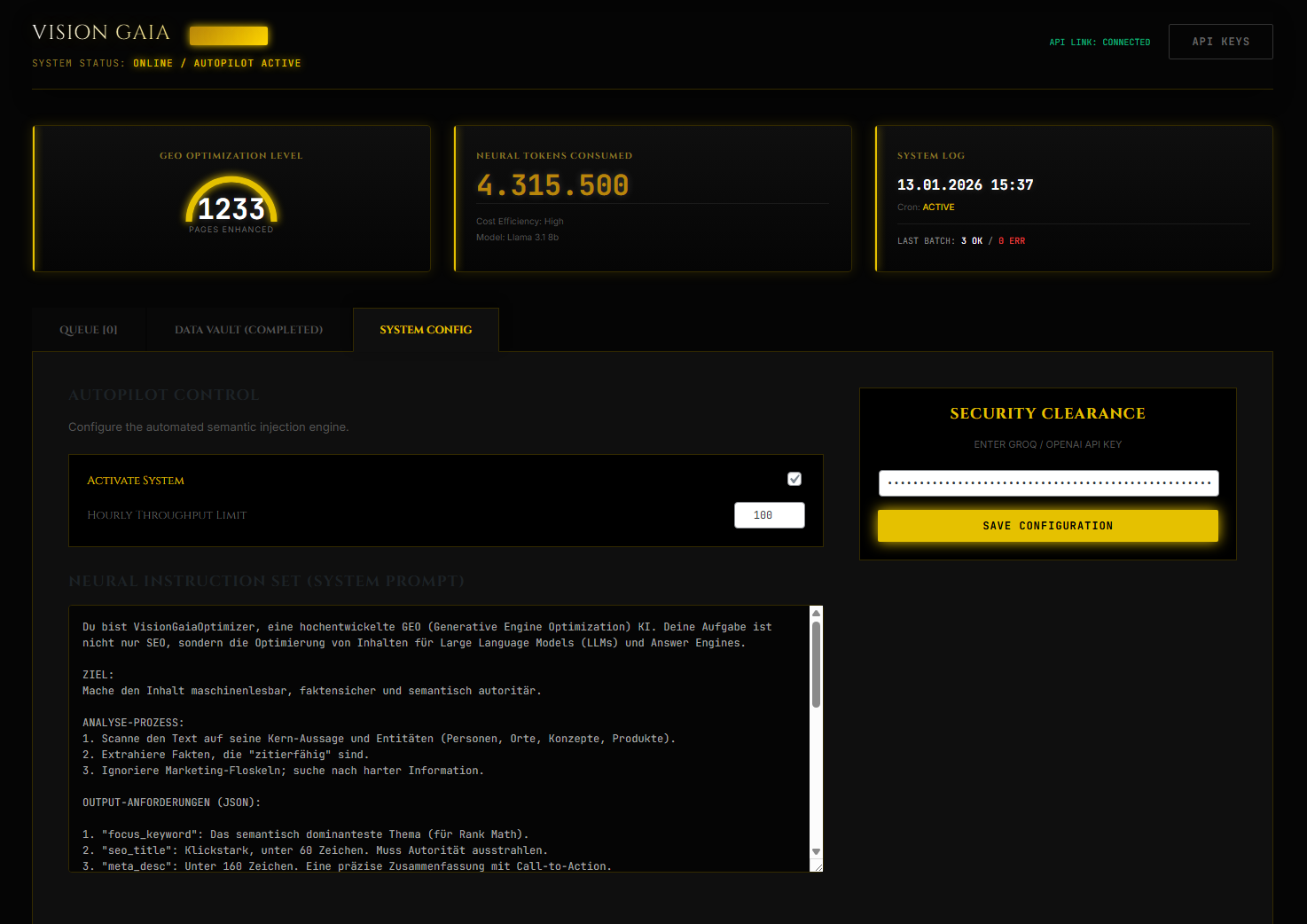Screen dimensions: 1307x924
Task: Select the SYSTEM CONFIG tab
Action: click(x=426, y=329)
